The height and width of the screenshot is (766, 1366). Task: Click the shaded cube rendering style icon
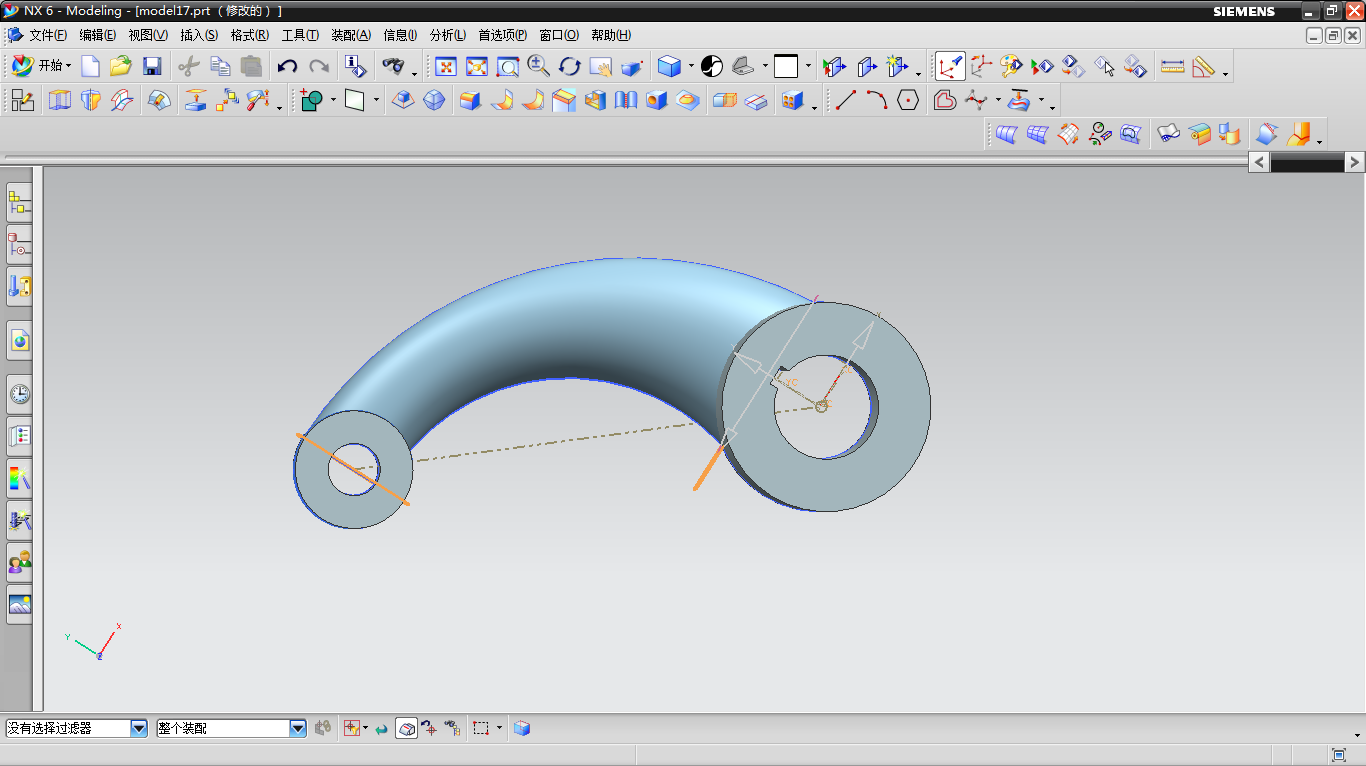[670, 67]
